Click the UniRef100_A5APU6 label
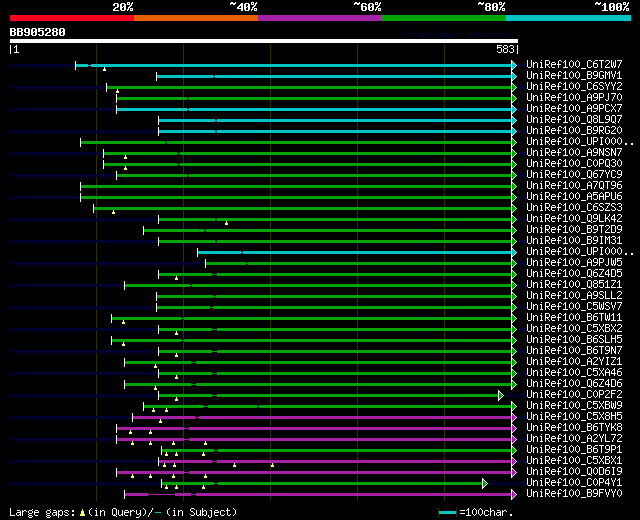Image resolution: width=640 pixels, height=520 pixels. [574, 197]
